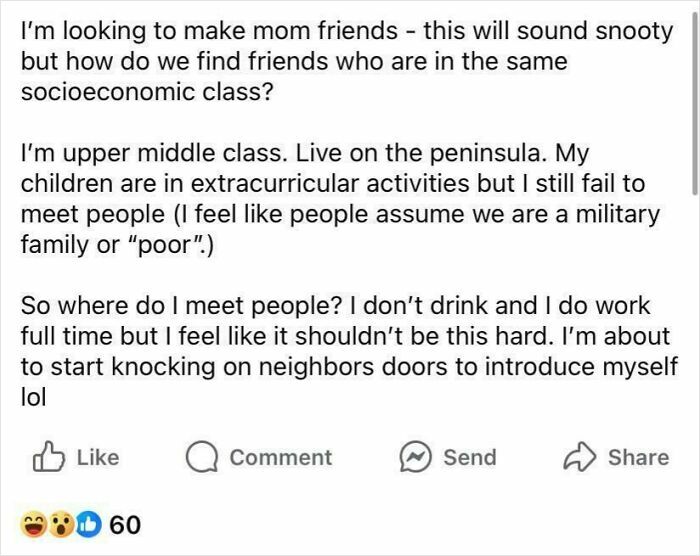This screenshot has height=556, width=700.
Task: Click the Messenger Send icon
Action: coord(415,457)
